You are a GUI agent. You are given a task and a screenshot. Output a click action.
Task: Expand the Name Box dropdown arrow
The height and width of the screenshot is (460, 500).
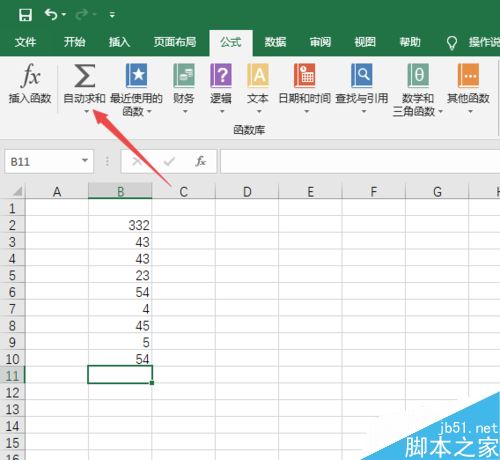coord(85,160)
